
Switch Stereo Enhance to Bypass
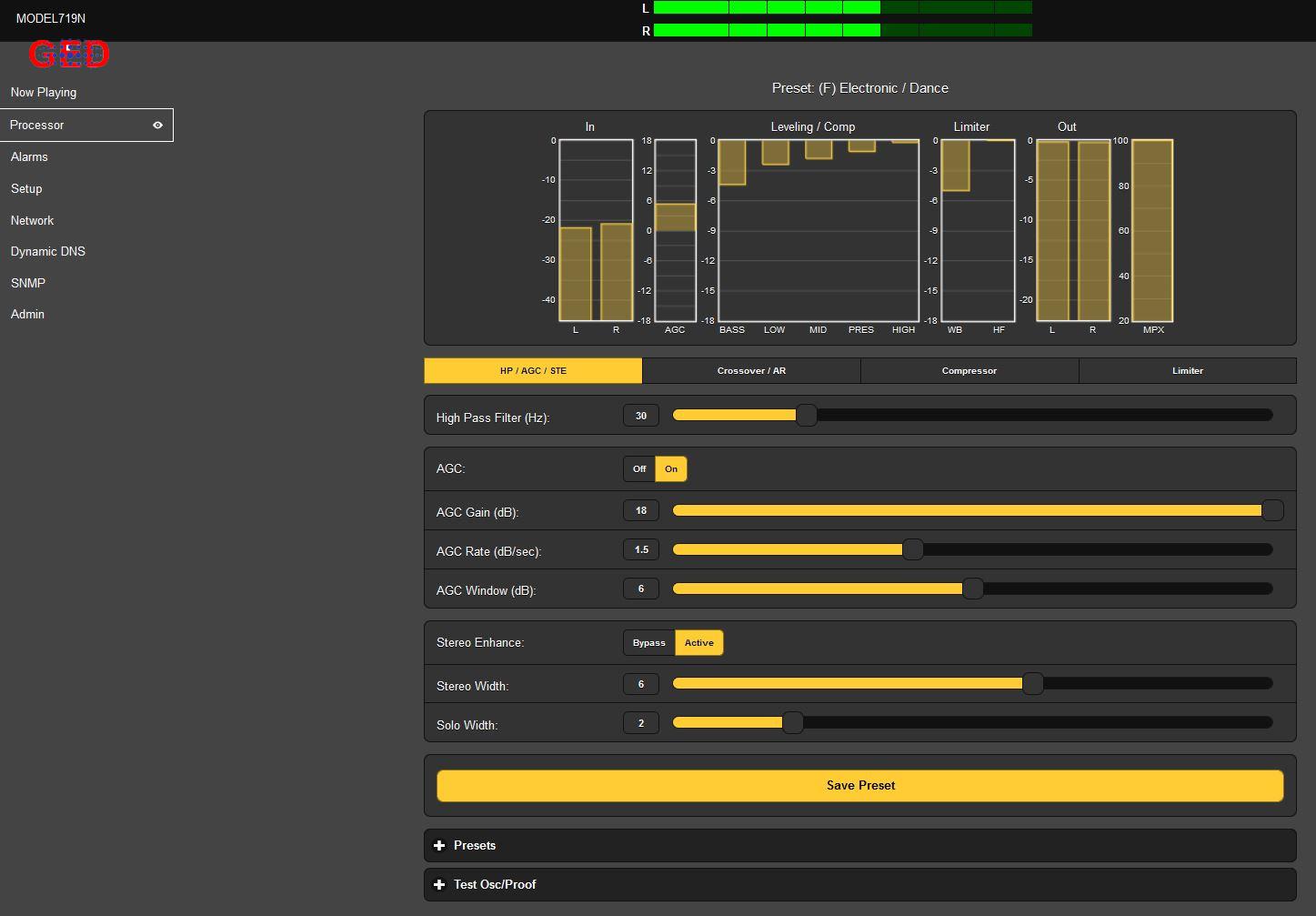click(x=648, y=643)
